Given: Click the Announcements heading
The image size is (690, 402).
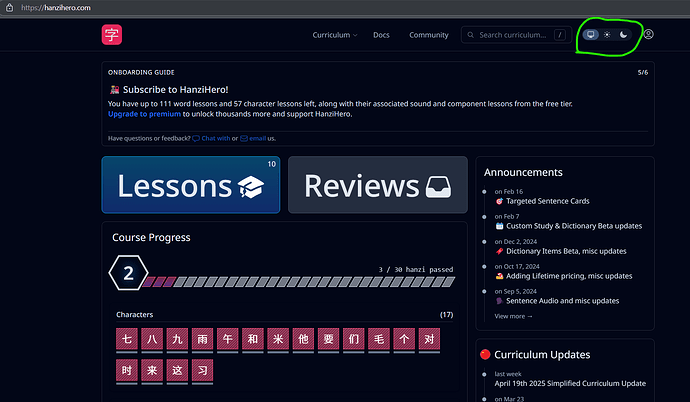Looking at the screenshot, I should pyautogui.click(x=523, y=172).
